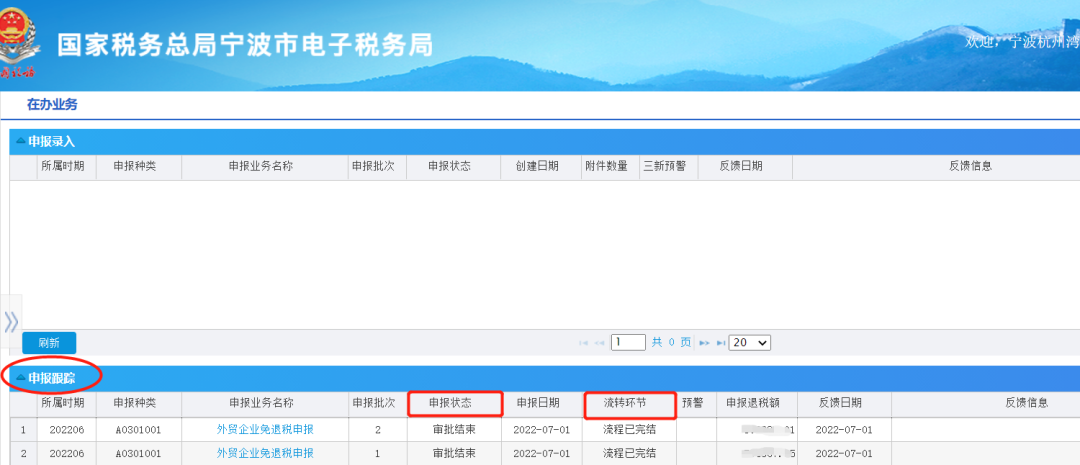This screenshot has height=465, width=1080.
Task: Select A0301001 cell in row 1
Action: point(138,430)
